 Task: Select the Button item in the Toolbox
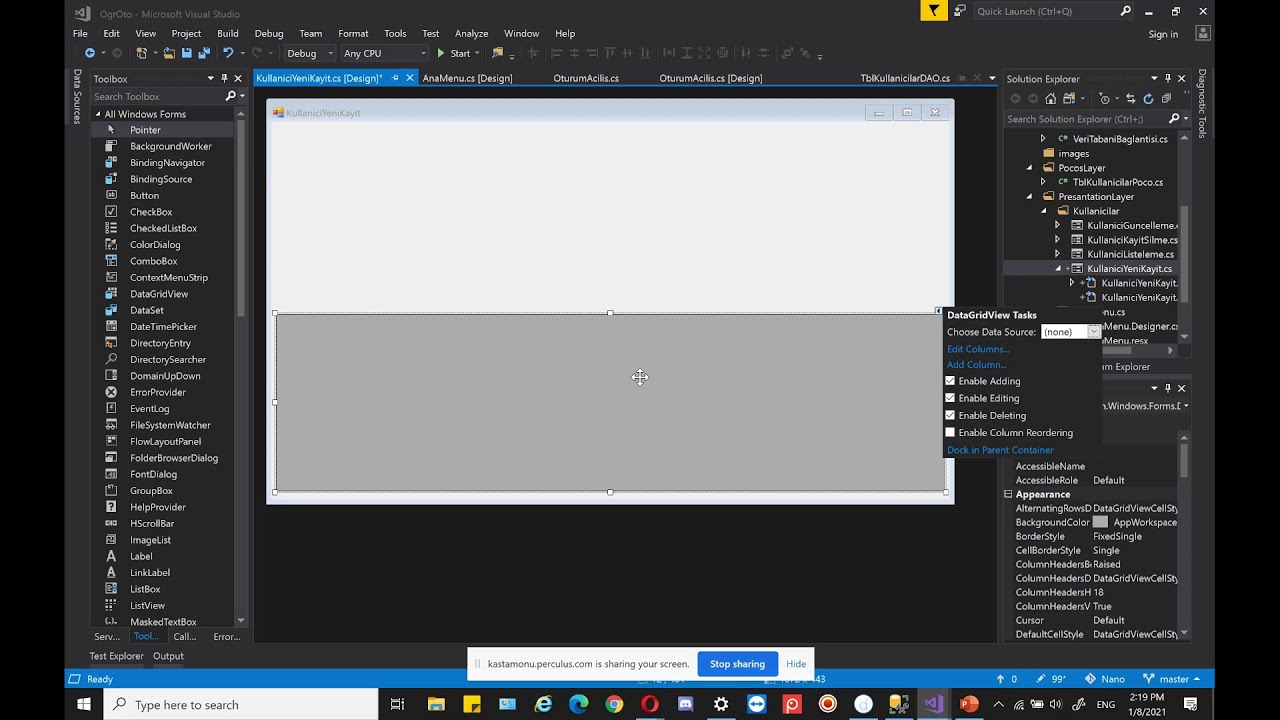coord(144,195)
